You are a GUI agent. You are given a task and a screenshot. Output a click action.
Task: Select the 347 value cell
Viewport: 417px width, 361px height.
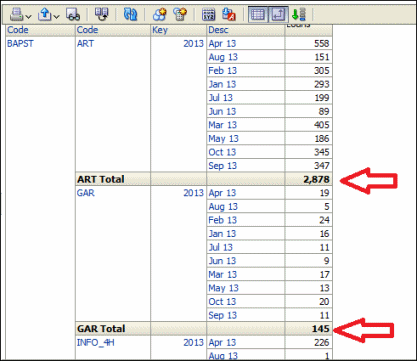pos(321,166)
